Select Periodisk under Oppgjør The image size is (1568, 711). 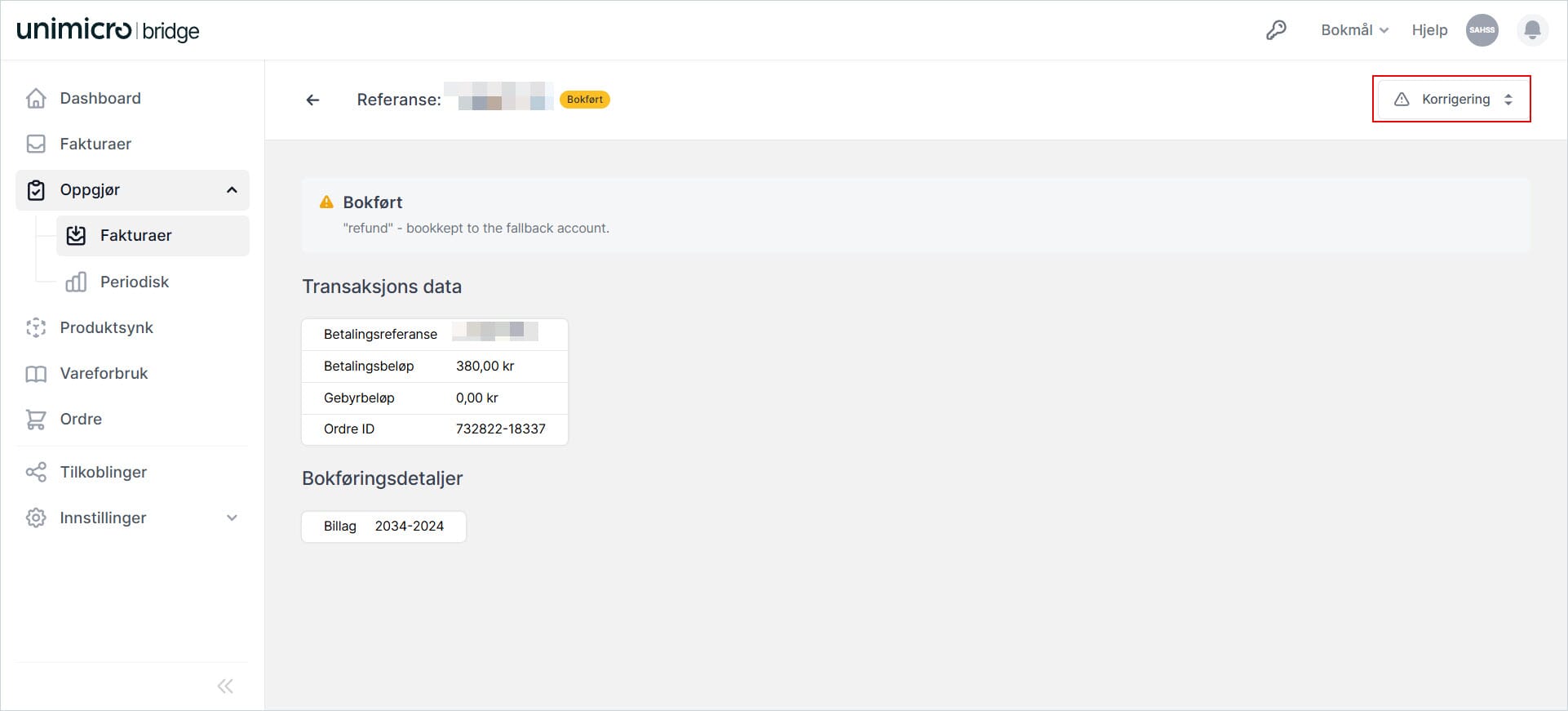pos(135,282)
